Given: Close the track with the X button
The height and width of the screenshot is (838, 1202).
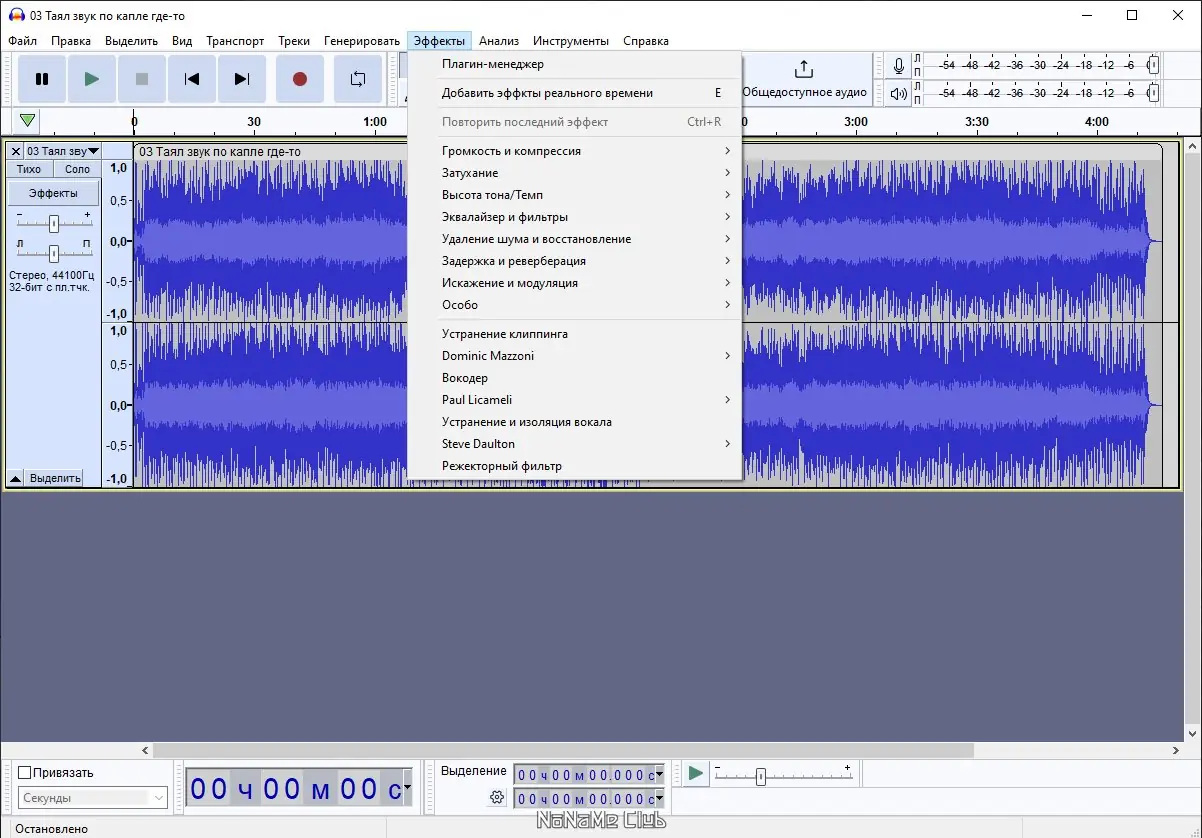Looking at the screenshot, I should point(16,151).
